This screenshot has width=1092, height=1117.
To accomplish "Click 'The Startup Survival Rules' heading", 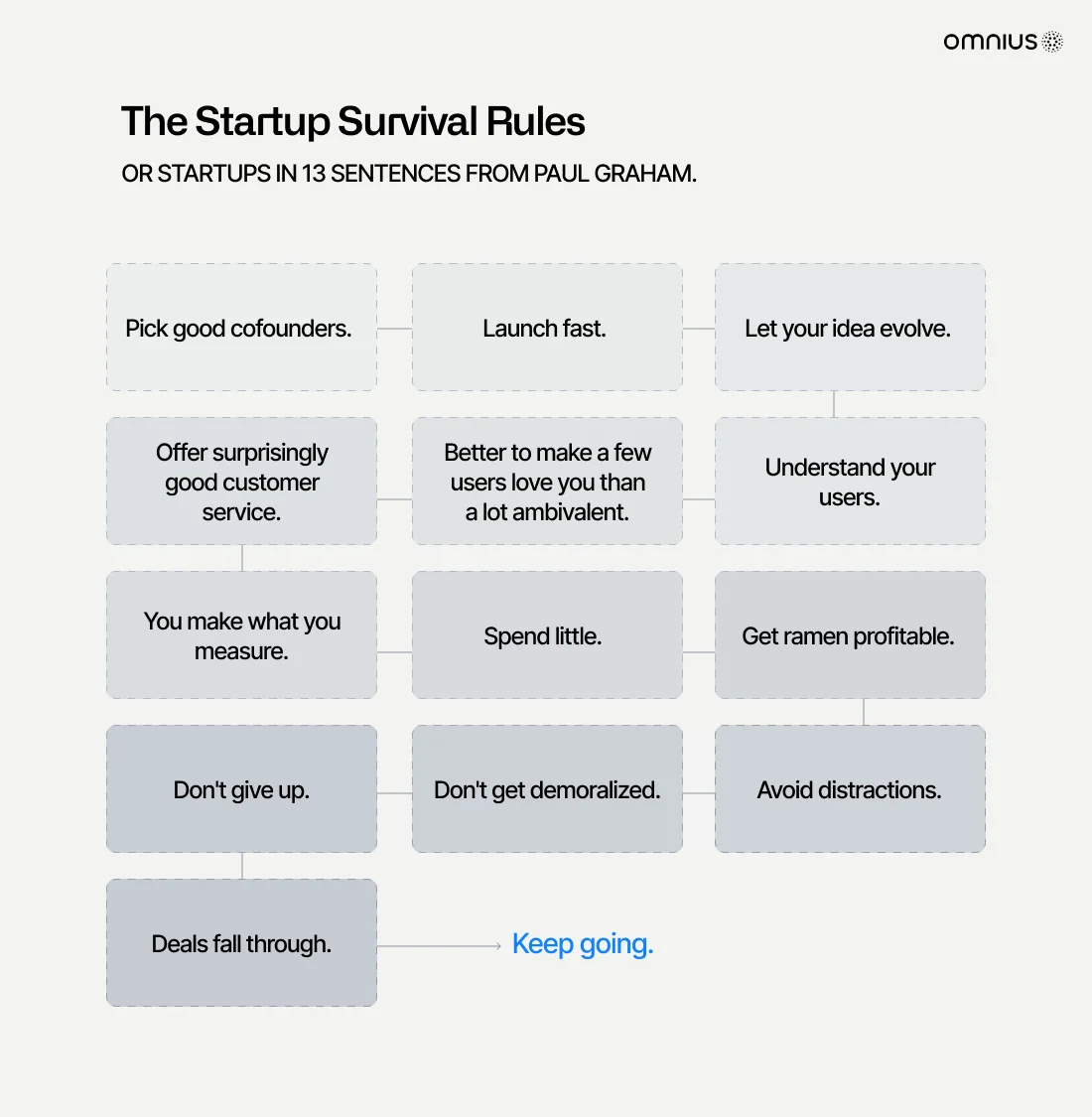I will click(352, 121).
